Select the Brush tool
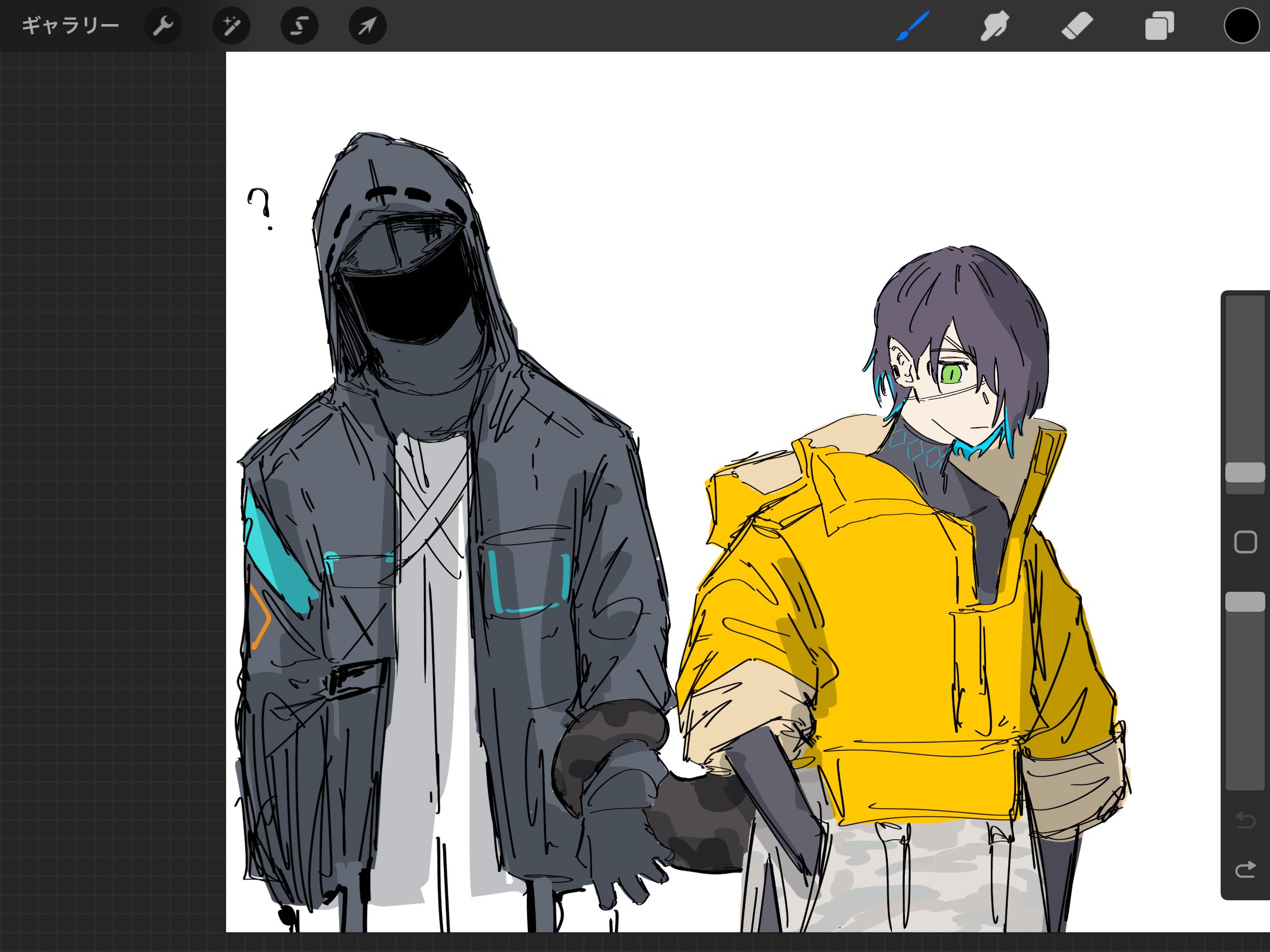Image resolution: width=1270 pixels, height=952 pixels. (x=913, y=26)
